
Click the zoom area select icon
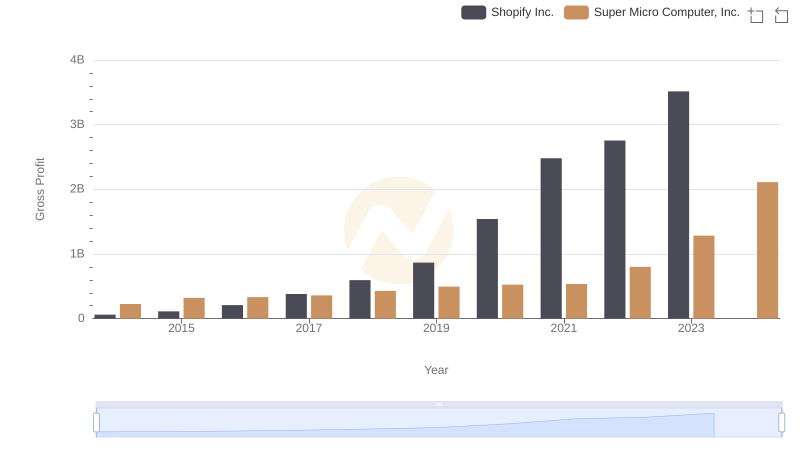[756, 15]
